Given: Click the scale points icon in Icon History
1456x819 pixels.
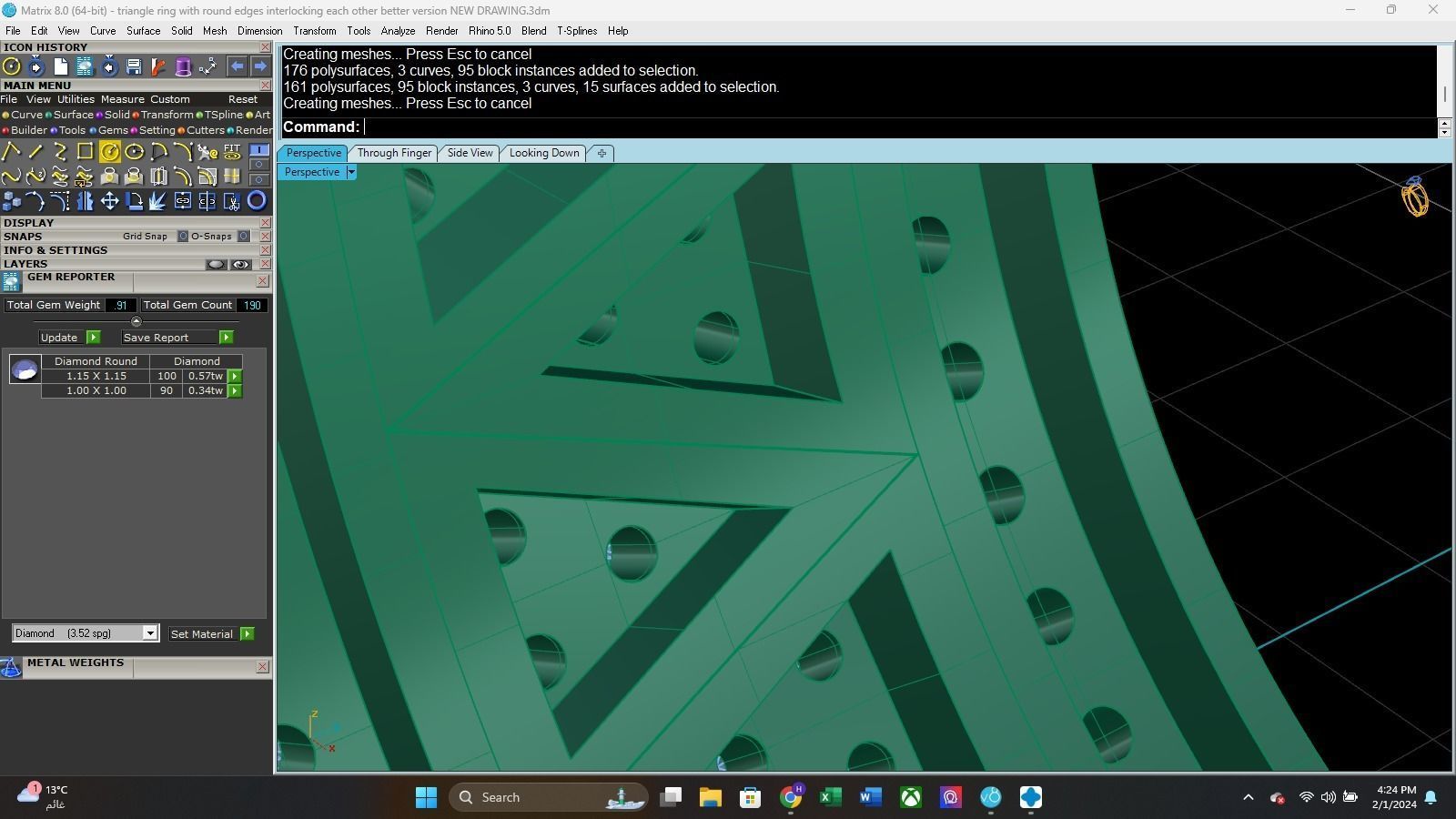Looking at the screenshot, I should click(207, 66).
